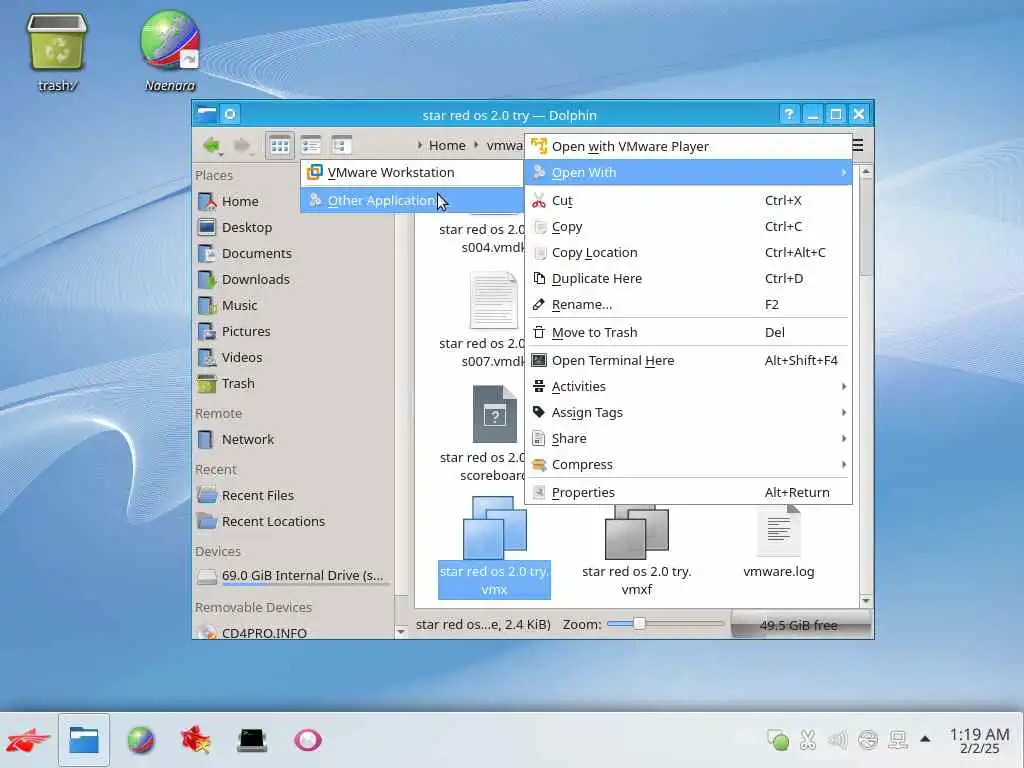This screenshot has width=1024, height=768.
Task: Click the 49.5 GiB free space bar
Action: click(x=799, y=625)
